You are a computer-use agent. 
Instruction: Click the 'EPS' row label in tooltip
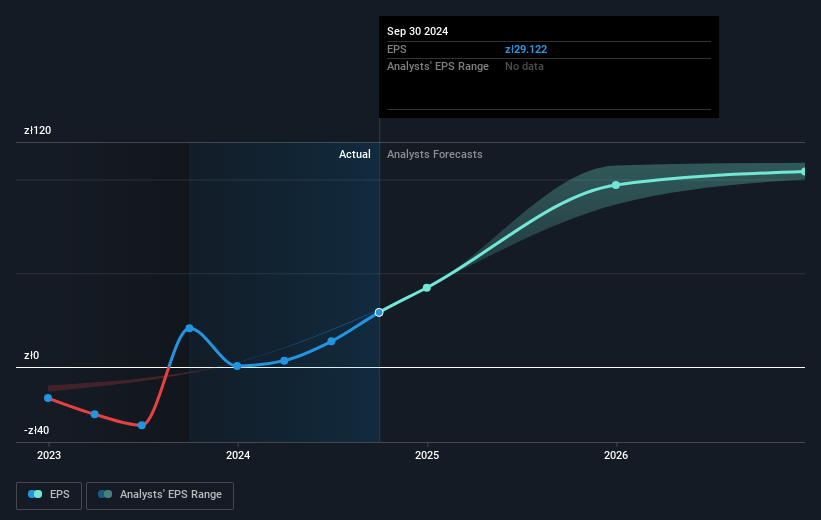(396, 49)
